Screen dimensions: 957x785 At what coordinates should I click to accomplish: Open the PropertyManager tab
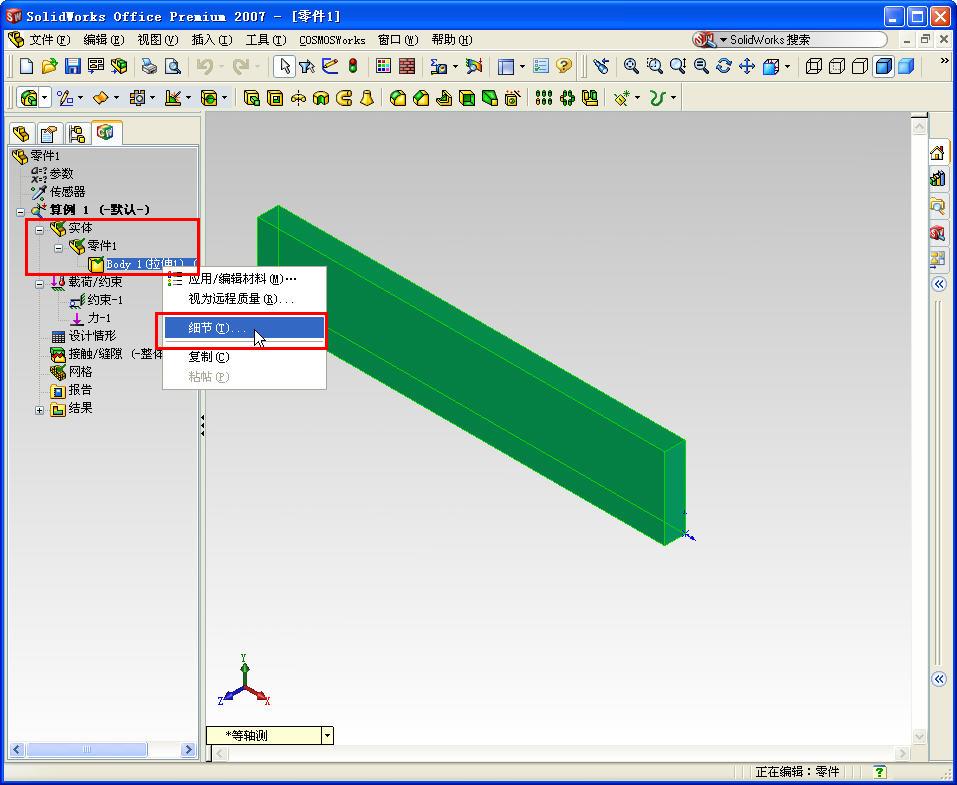pyautogui.click(x=49, y=133)
